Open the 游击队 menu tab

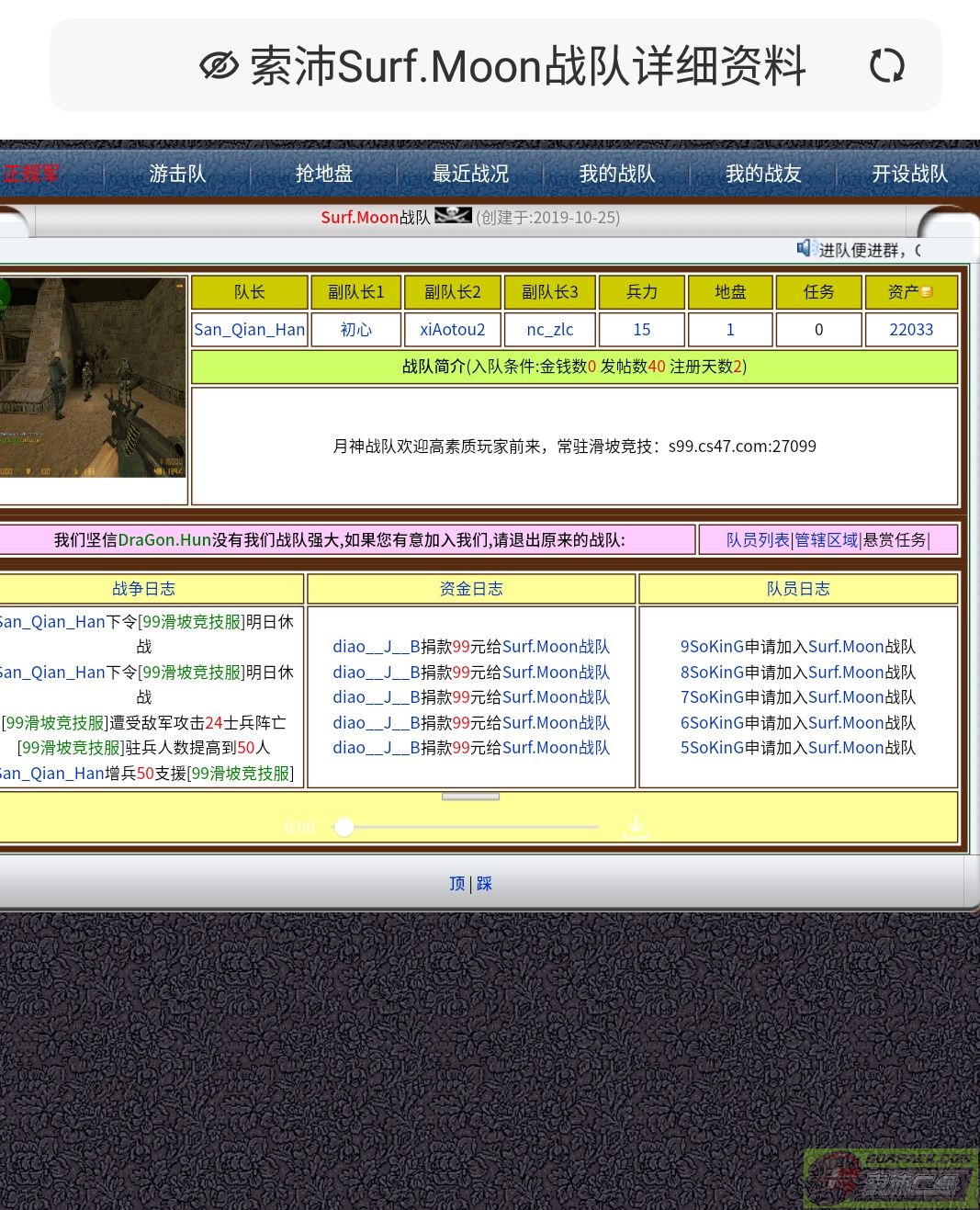click(177, 173)
